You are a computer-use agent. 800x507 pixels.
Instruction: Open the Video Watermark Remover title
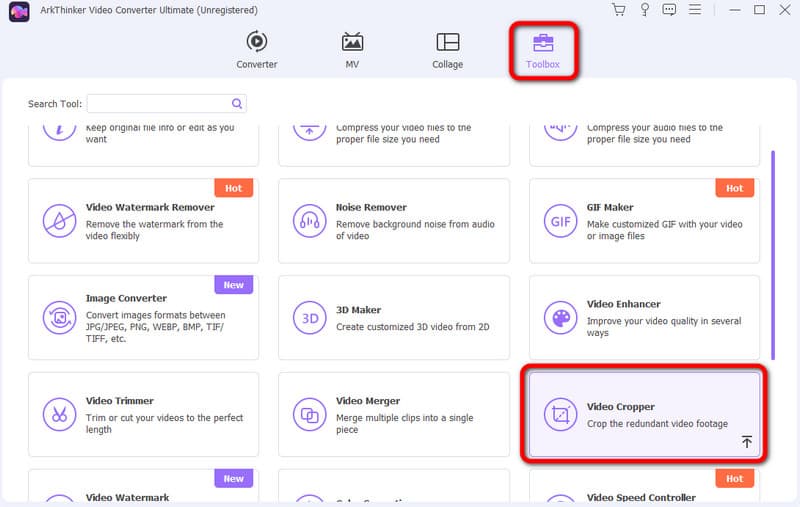click(150, 208)
